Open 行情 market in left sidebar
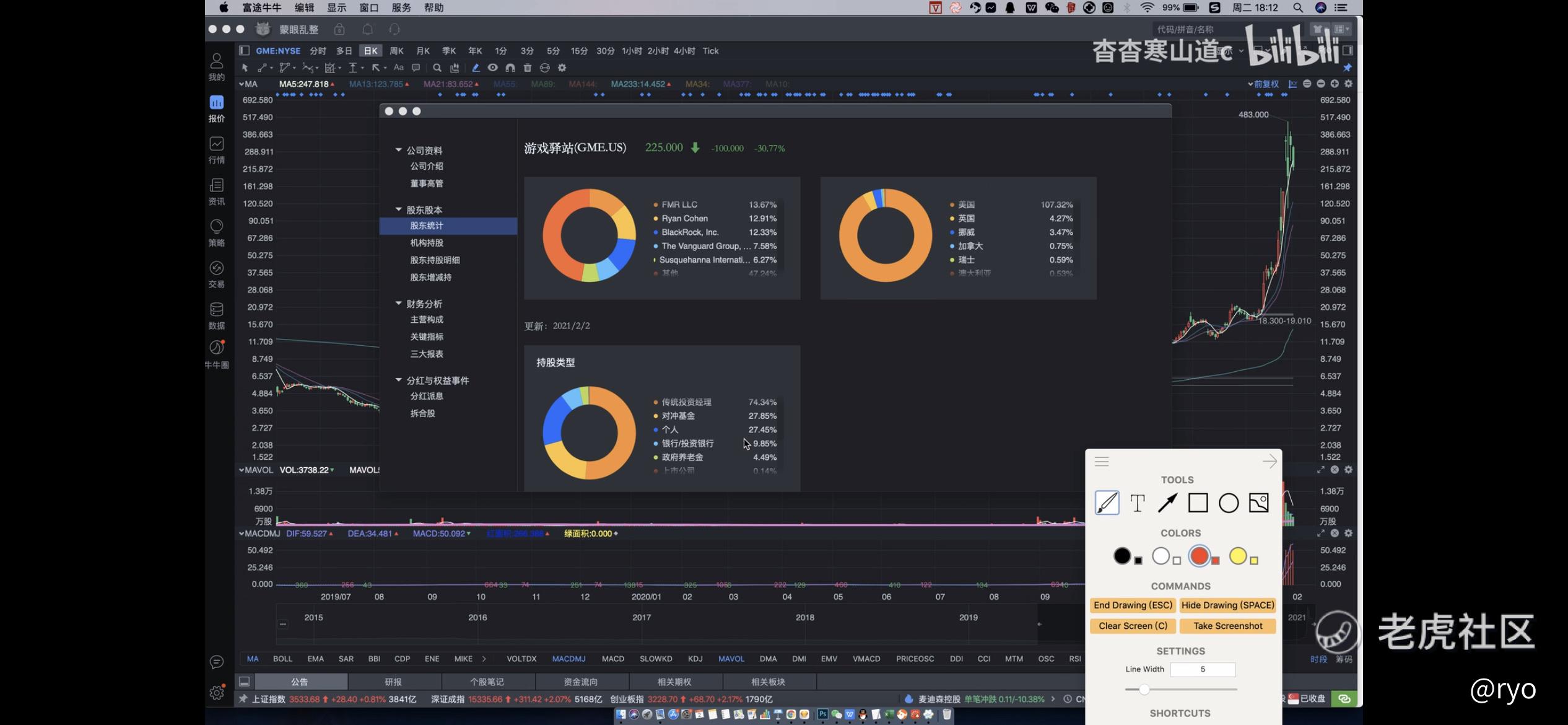The image size is (1568, 725). (217, 150)
